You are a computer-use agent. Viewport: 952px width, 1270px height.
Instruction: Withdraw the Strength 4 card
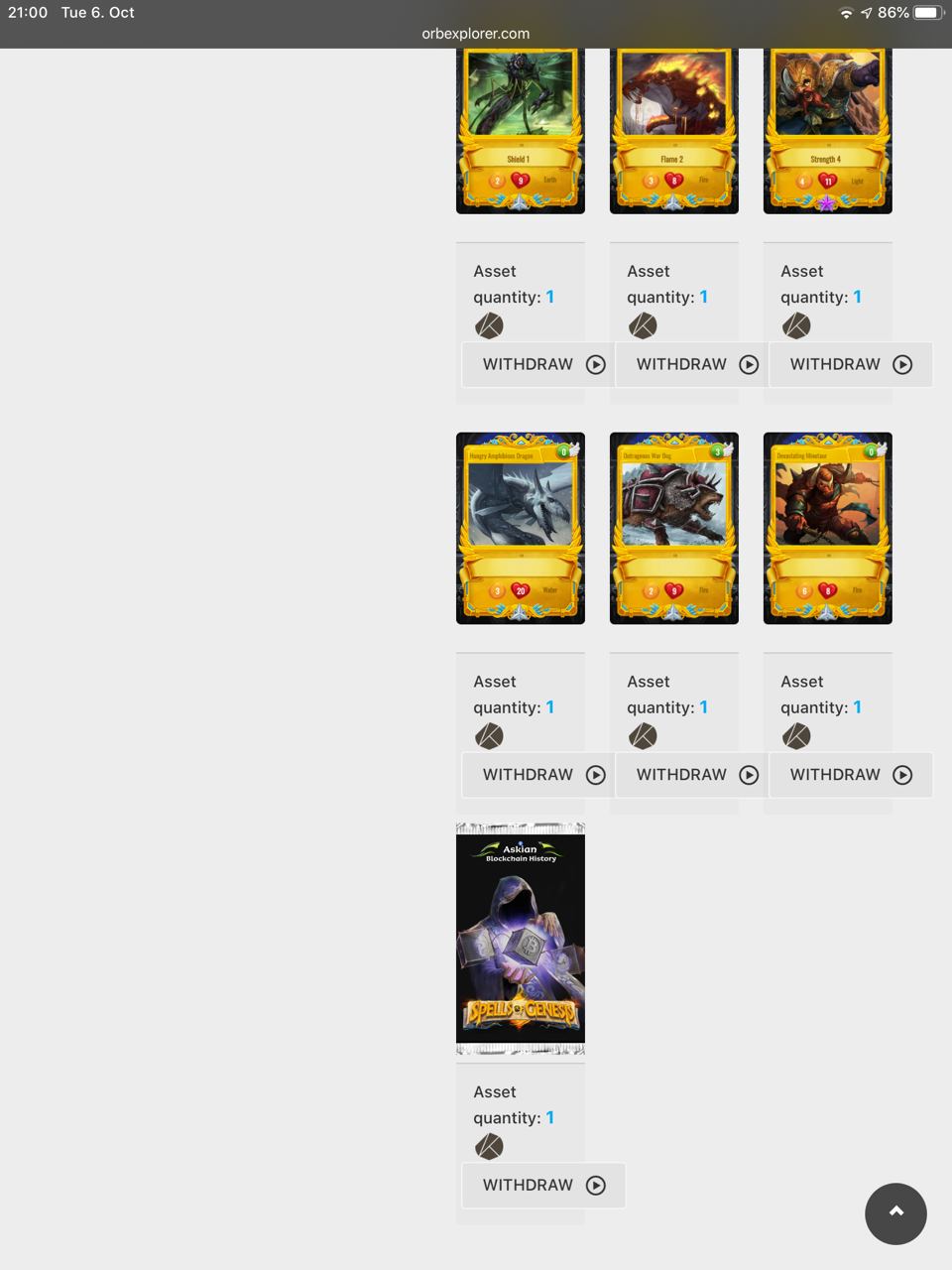(x=851, y=364)
